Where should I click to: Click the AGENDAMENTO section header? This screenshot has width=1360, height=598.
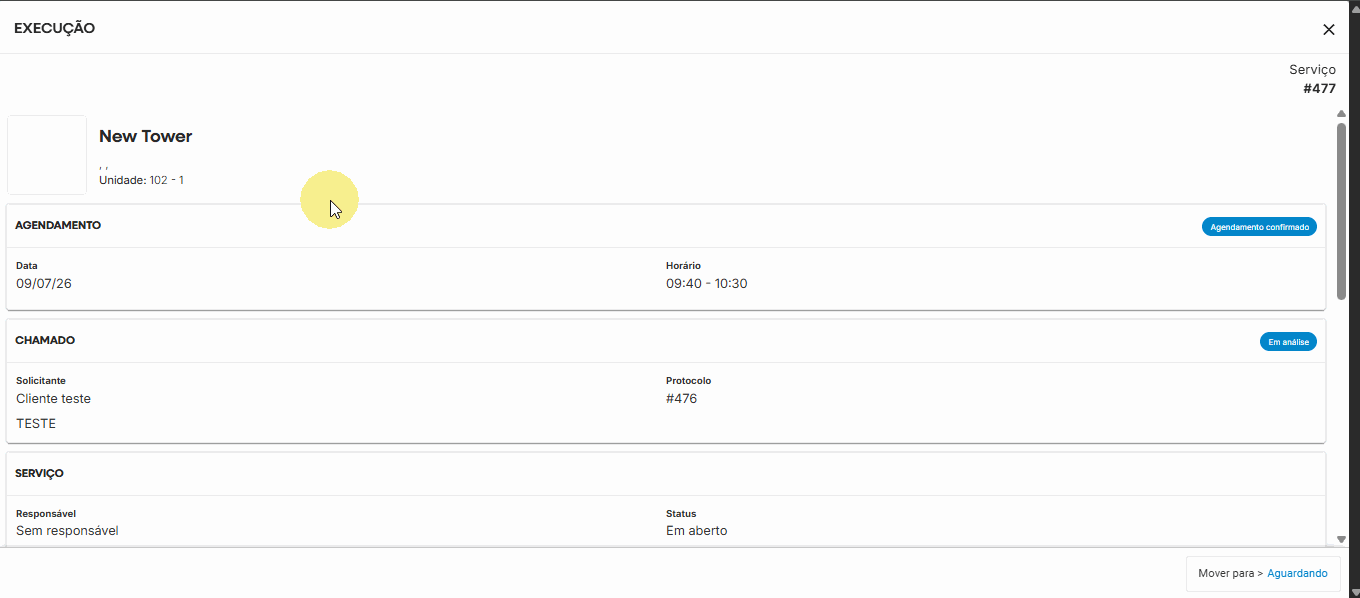point(58,226)
